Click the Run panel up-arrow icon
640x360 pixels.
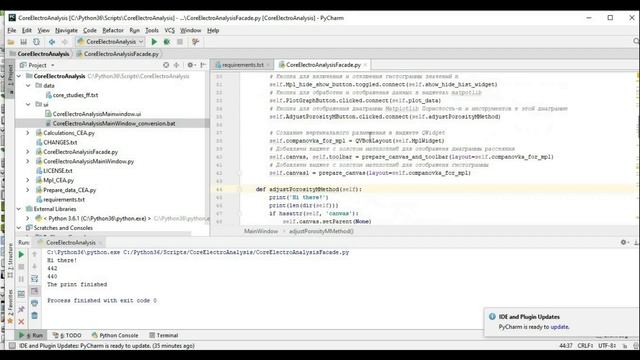[x=35, y=255]
